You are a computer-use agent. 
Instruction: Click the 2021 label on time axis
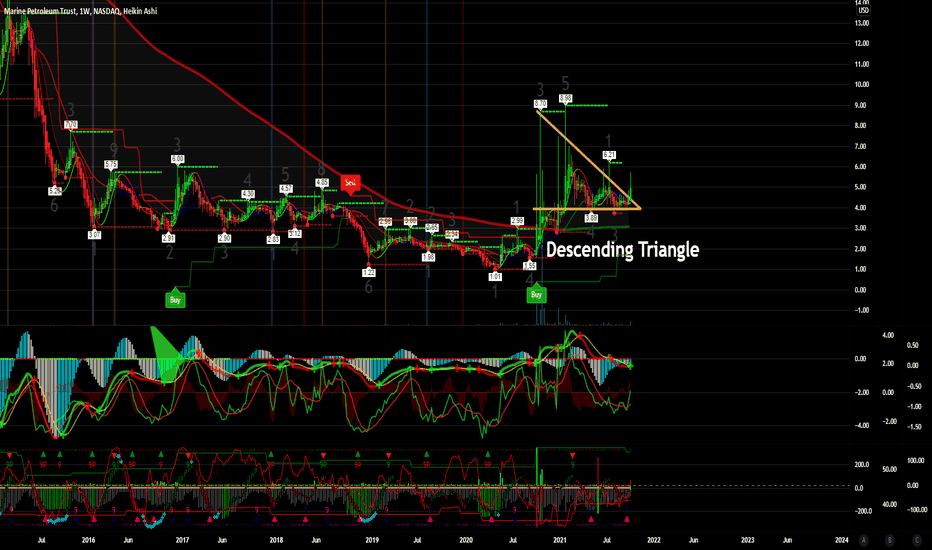(x=560, y=540)
